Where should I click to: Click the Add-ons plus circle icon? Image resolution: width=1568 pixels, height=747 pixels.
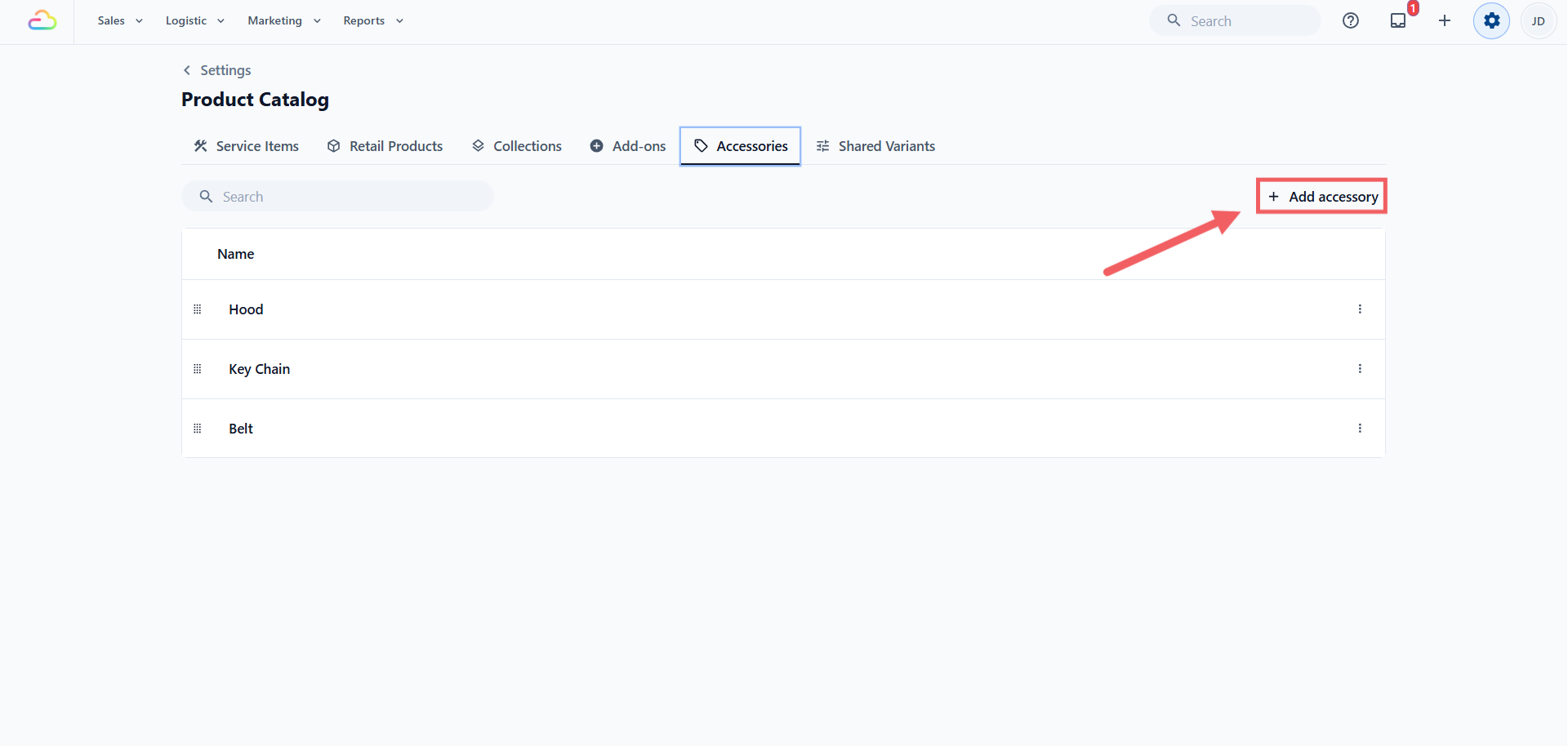point(596,146)
